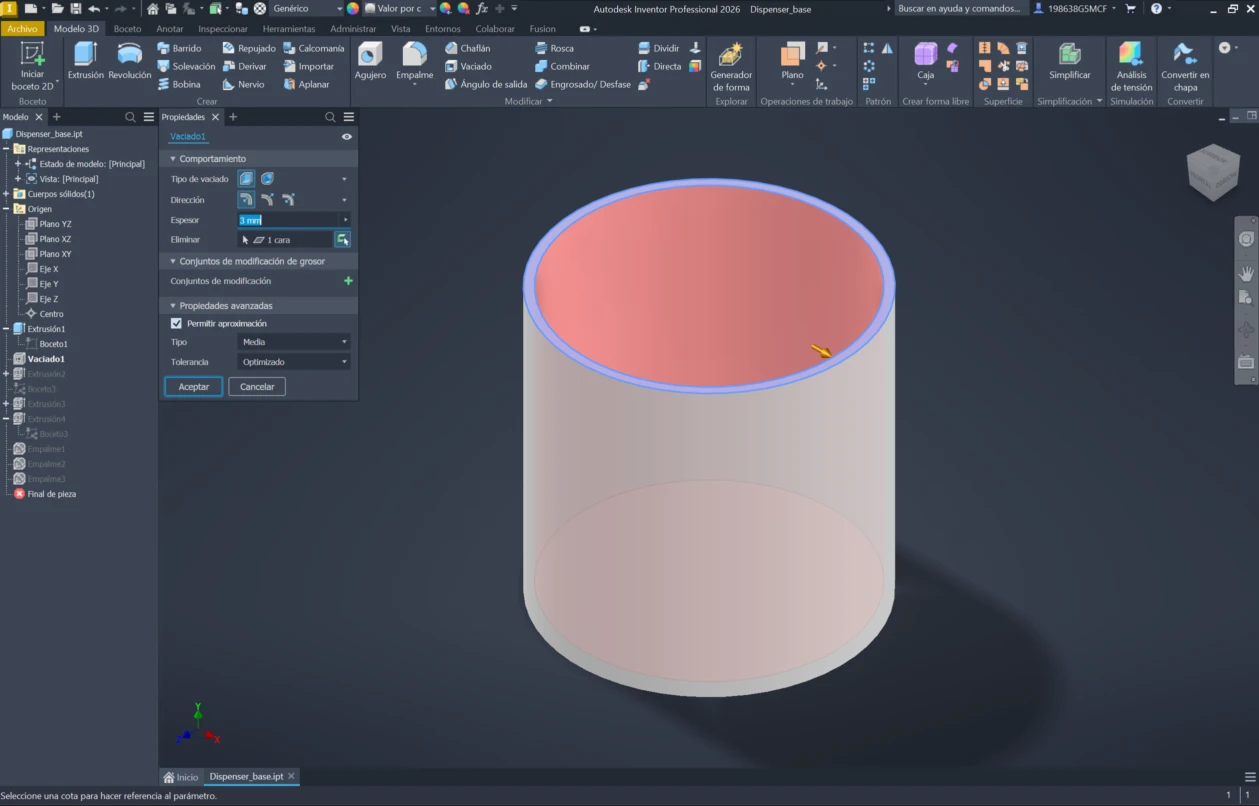Select the Agujero hole tool
The height and width of the screenshot is (806, 1259).
click(x=370, y=60)
